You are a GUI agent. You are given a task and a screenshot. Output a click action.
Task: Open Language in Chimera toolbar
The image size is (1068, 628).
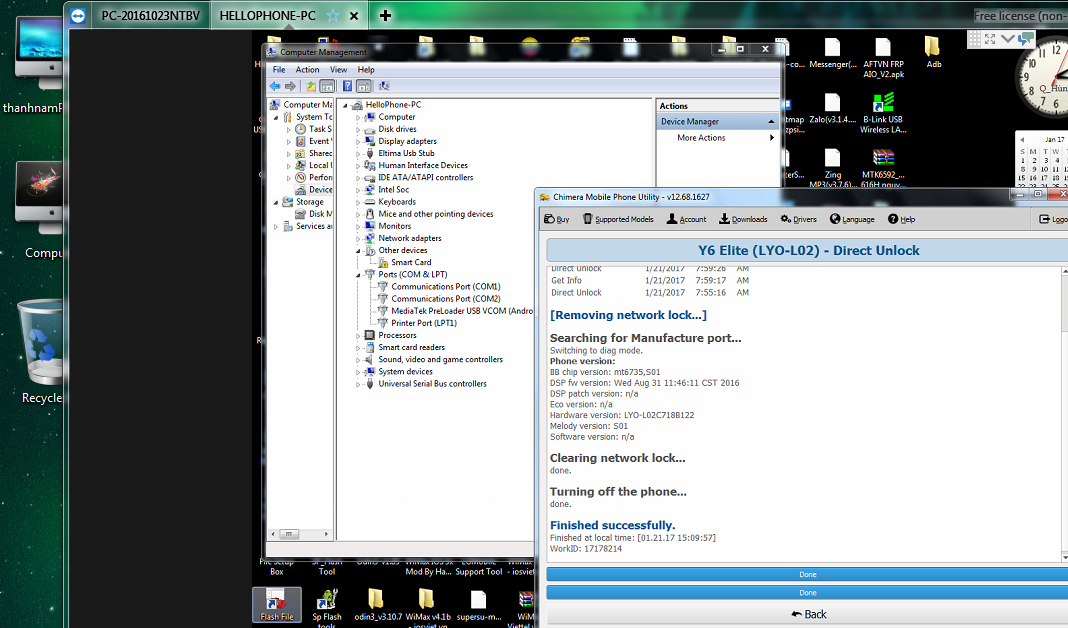(x=852, y=219)
